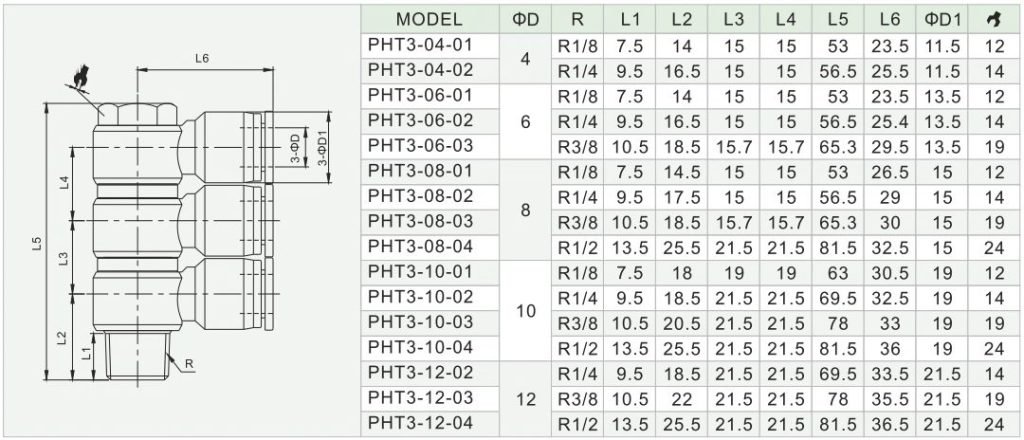This screenshot has width=1024, height=440.
Task: Click the R column header
Action: (577, 20)
